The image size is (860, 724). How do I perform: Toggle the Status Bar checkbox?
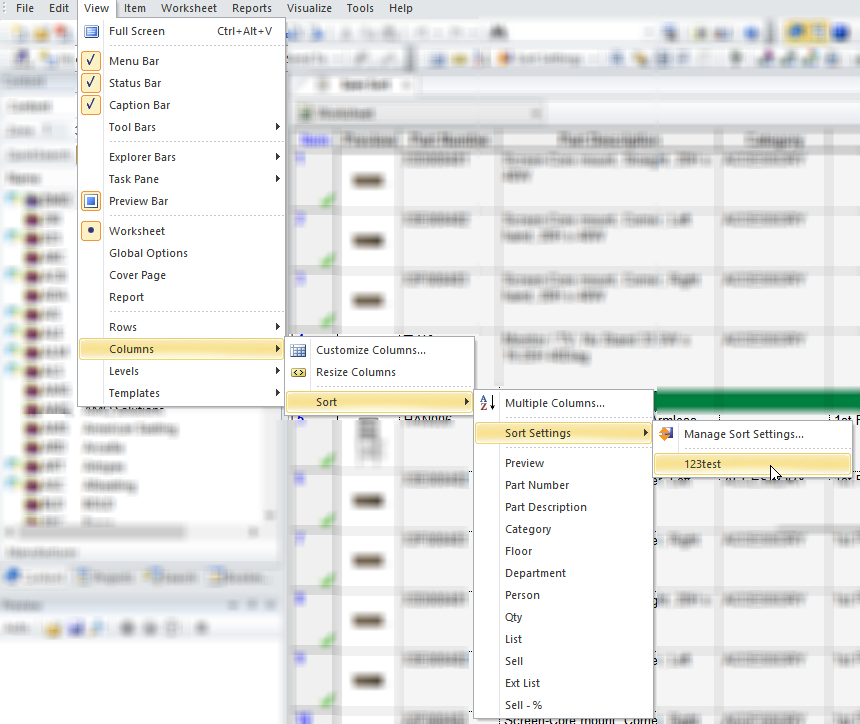92,83
